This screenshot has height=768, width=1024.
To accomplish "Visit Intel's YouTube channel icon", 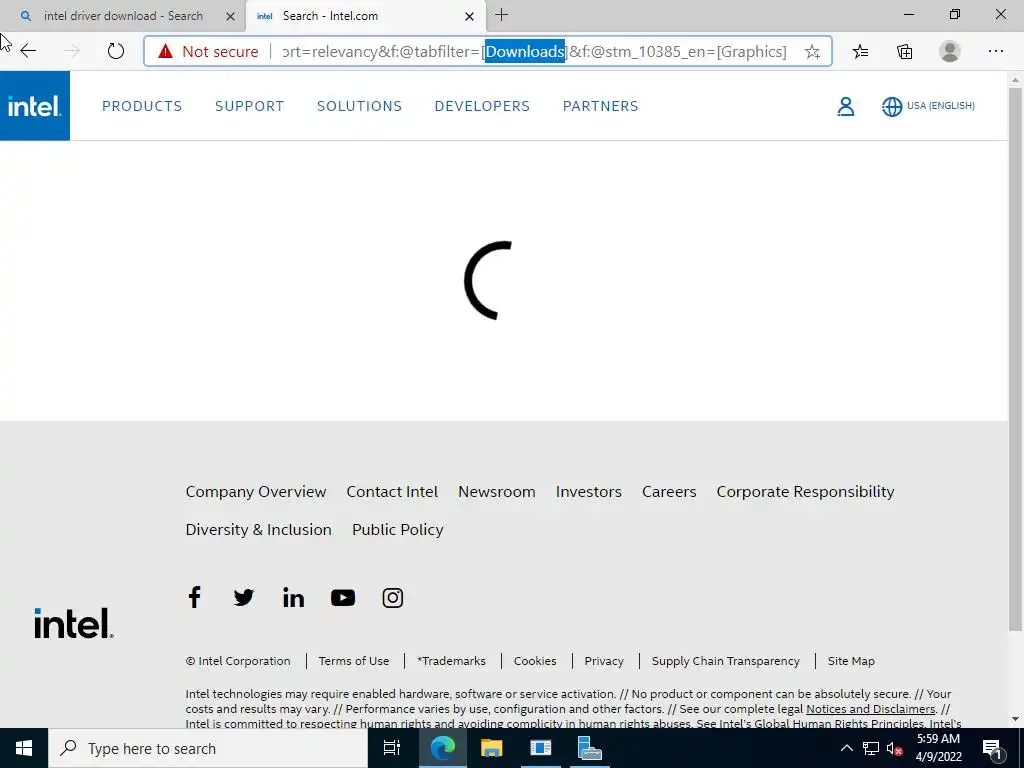I will (343, 598).
